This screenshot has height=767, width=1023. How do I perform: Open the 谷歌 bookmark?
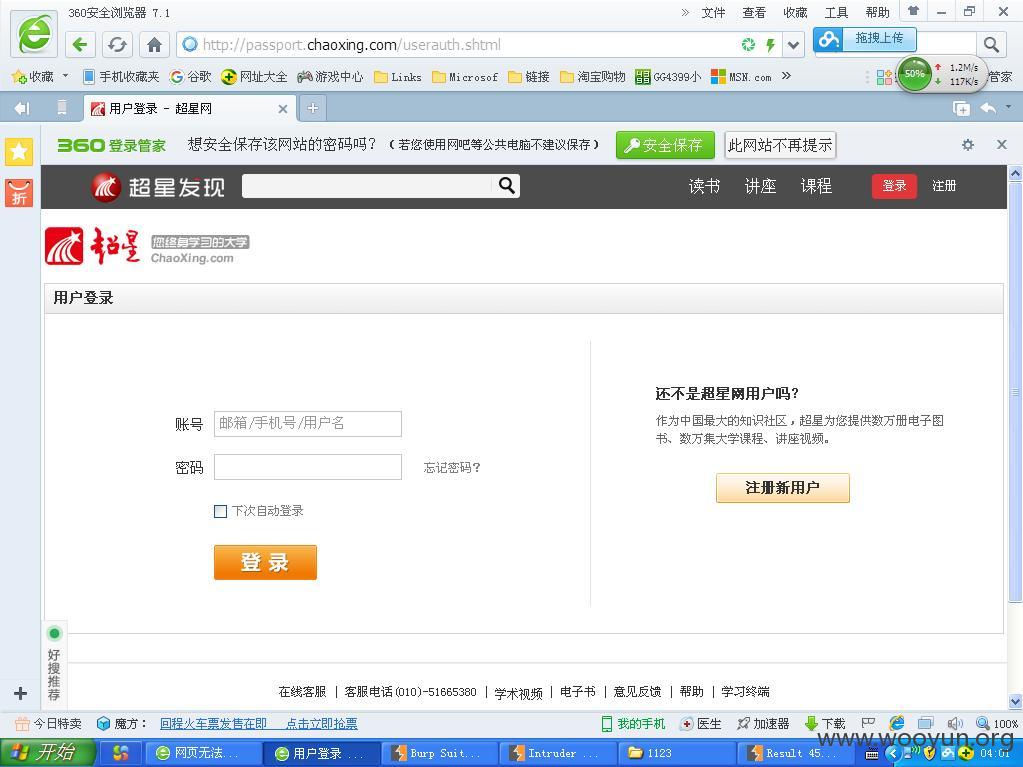click(x=191, y=77)
